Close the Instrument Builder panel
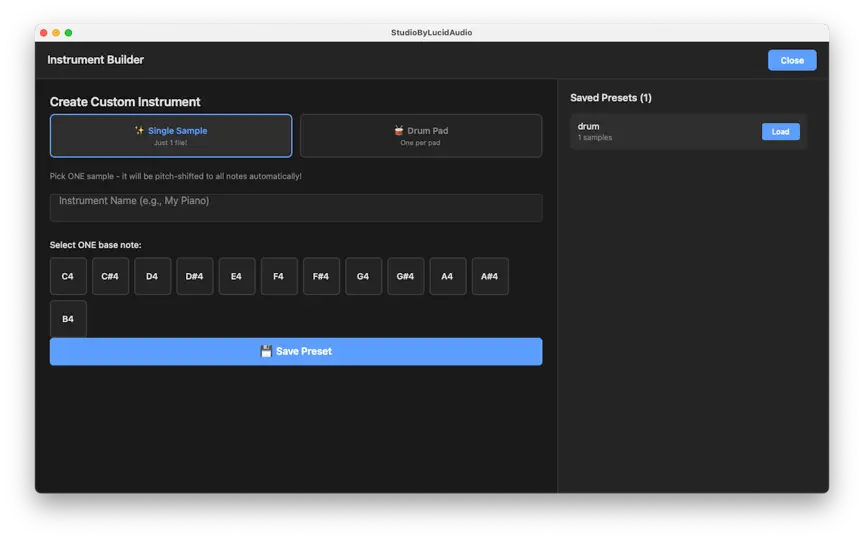Viewport: 864px width, 540px height. (x=792, y=60)
